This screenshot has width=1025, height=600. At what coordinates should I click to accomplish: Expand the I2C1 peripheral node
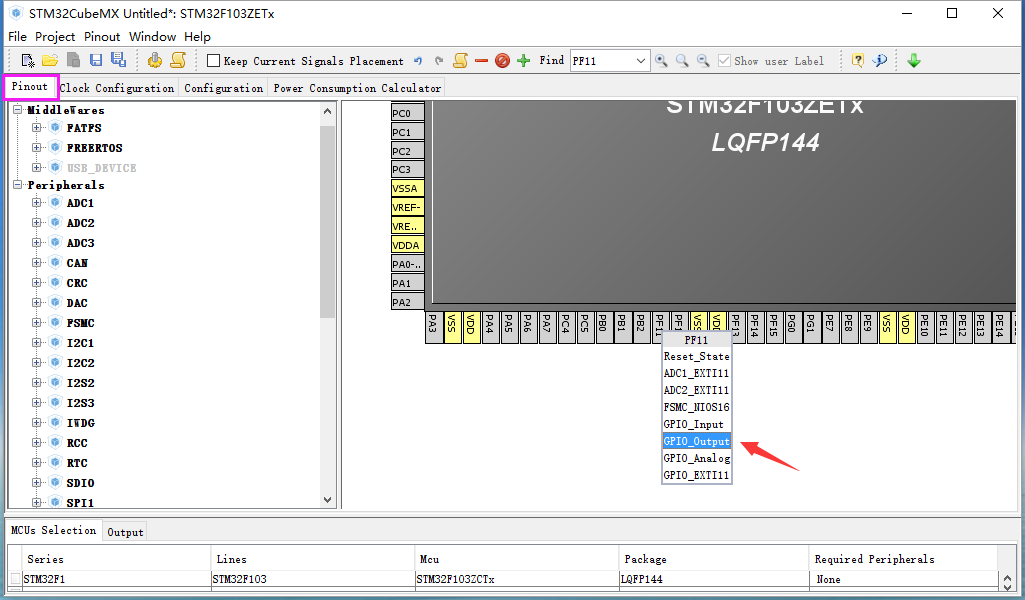click(x=37, y=342)
